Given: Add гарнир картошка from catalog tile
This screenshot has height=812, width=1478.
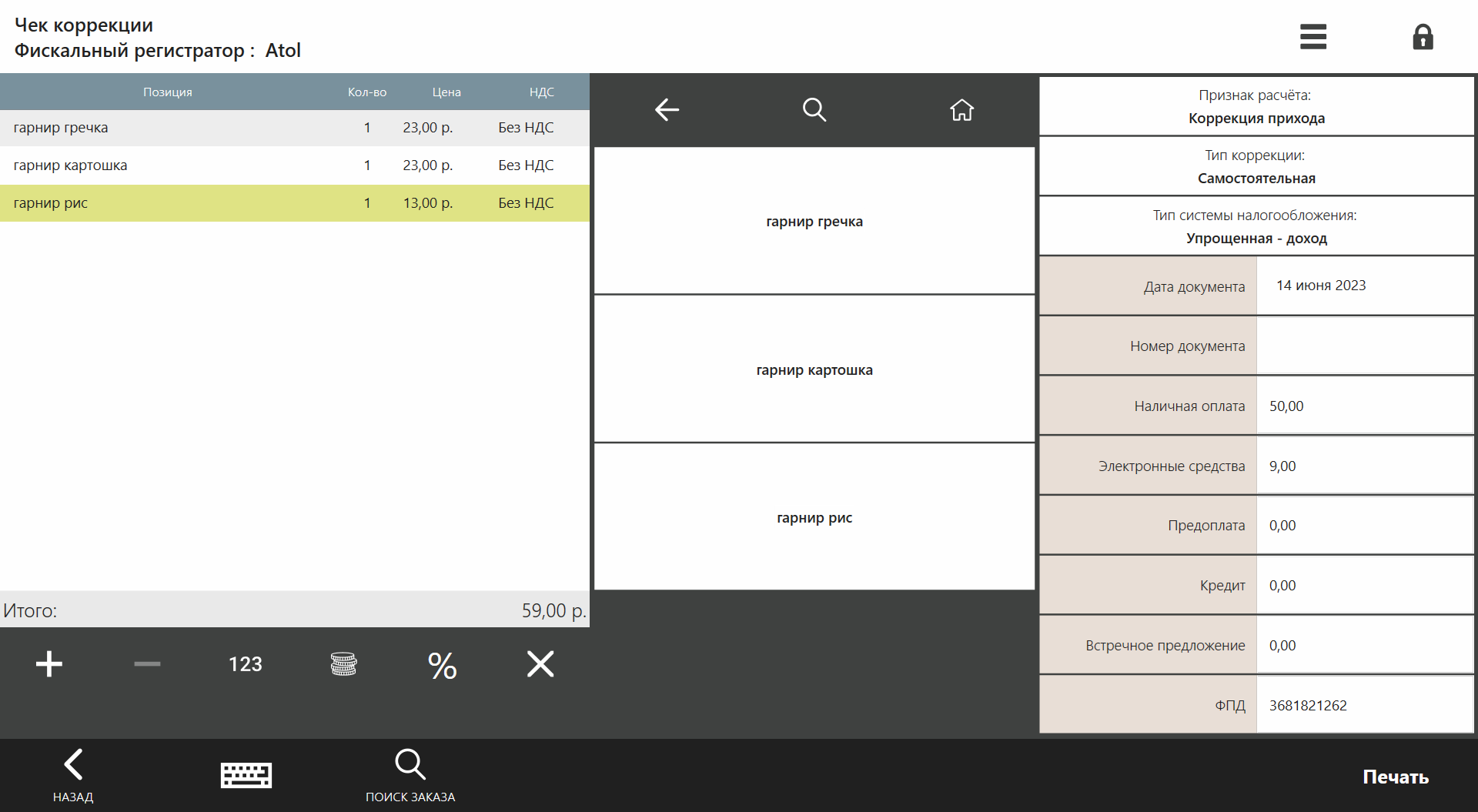Looking at the screenshot, I should click(814, 369).
